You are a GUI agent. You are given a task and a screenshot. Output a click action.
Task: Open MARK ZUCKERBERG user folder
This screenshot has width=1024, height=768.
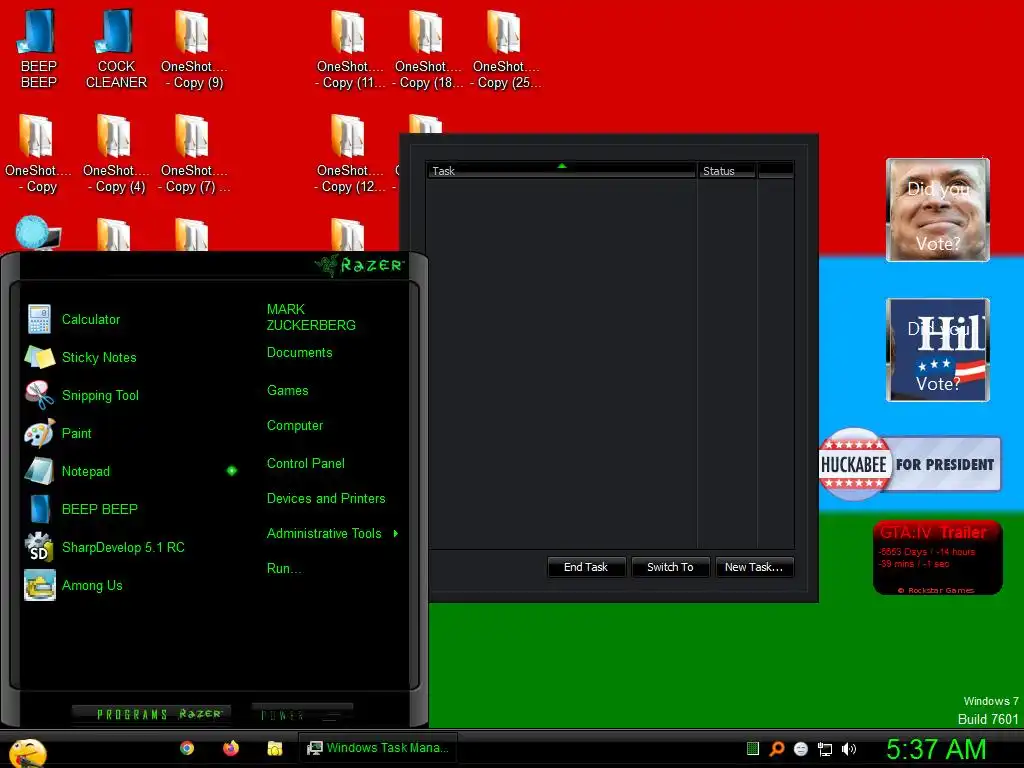pos(312,317)
